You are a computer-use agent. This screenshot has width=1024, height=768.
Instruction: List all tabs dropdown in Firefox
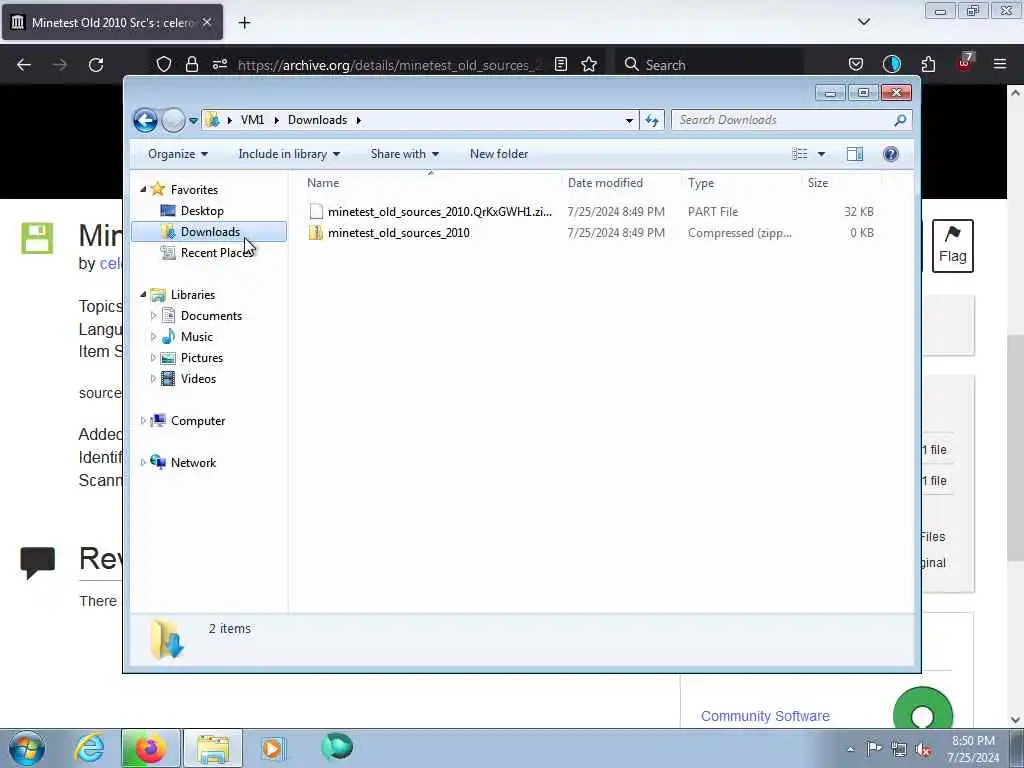tap(863, 22)
